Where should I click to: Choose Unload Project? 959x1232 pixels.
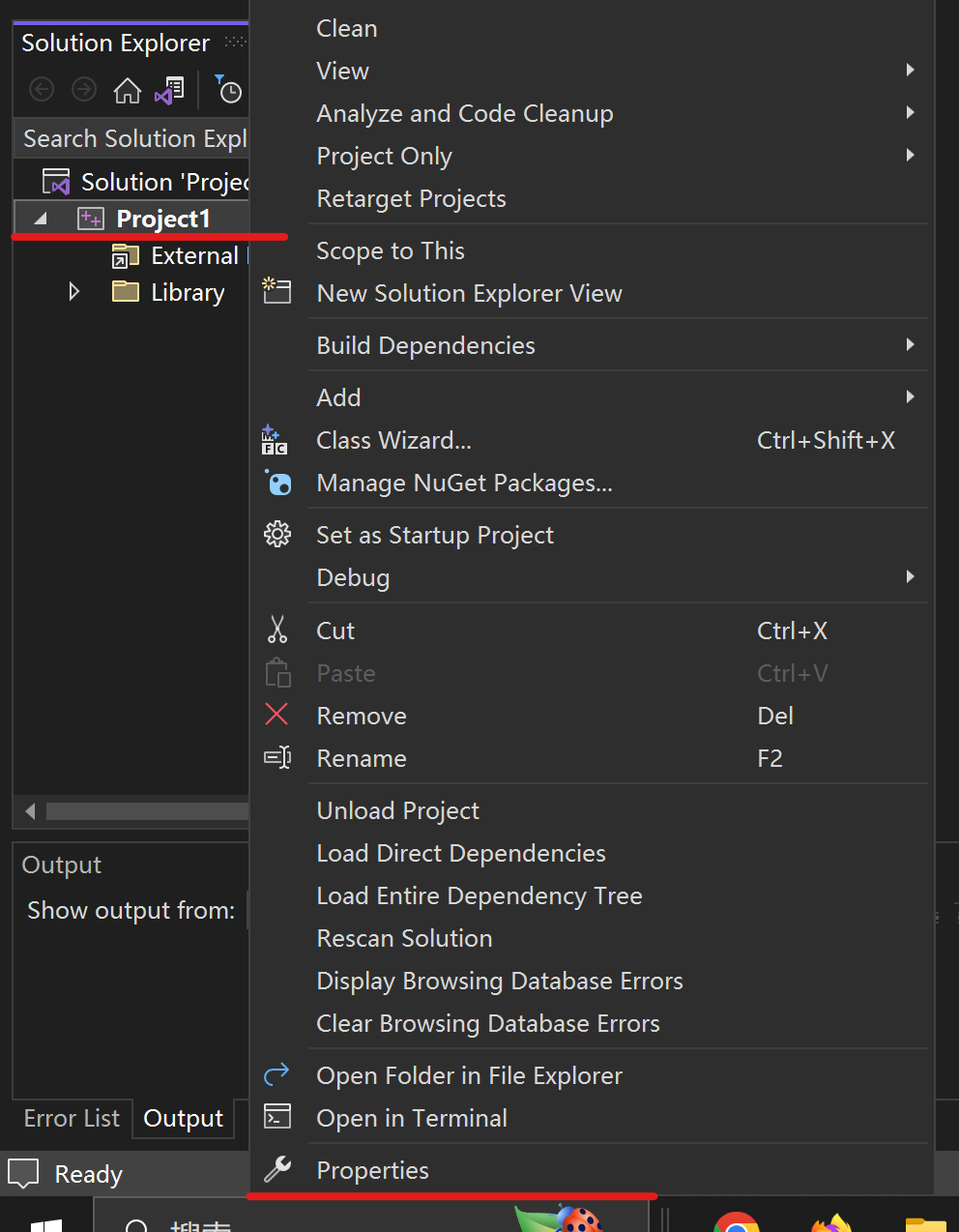(x=397, y=810)
